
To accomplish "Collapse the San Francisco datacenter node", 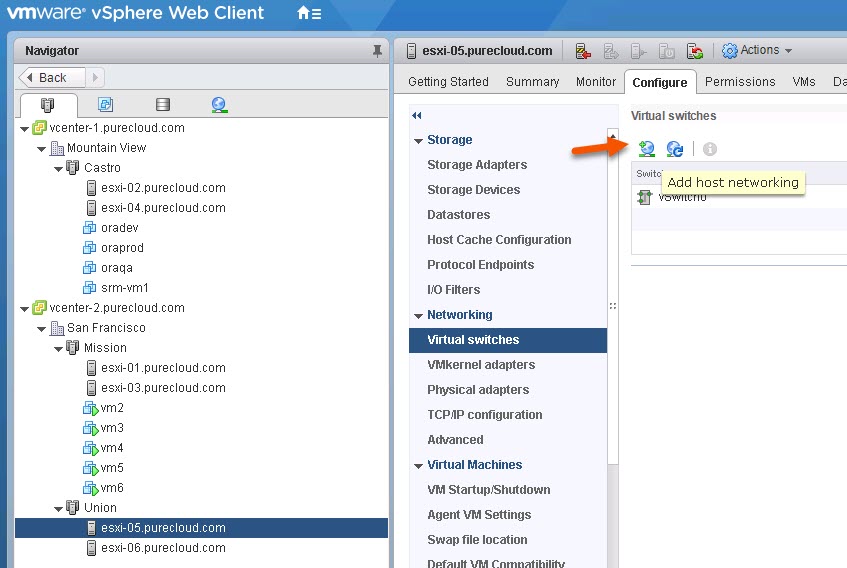I will (x=42, y=328).
